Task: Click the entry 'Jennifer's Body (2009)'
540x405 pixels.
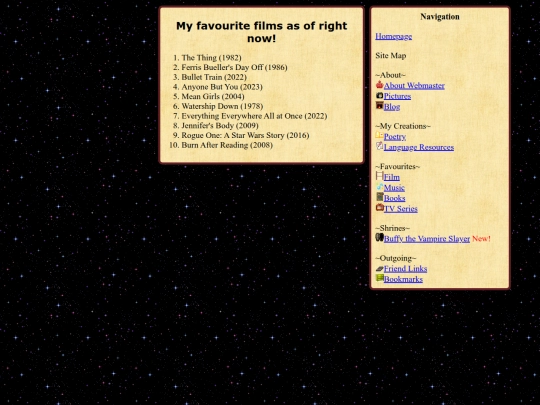Action: click(220, 125)
